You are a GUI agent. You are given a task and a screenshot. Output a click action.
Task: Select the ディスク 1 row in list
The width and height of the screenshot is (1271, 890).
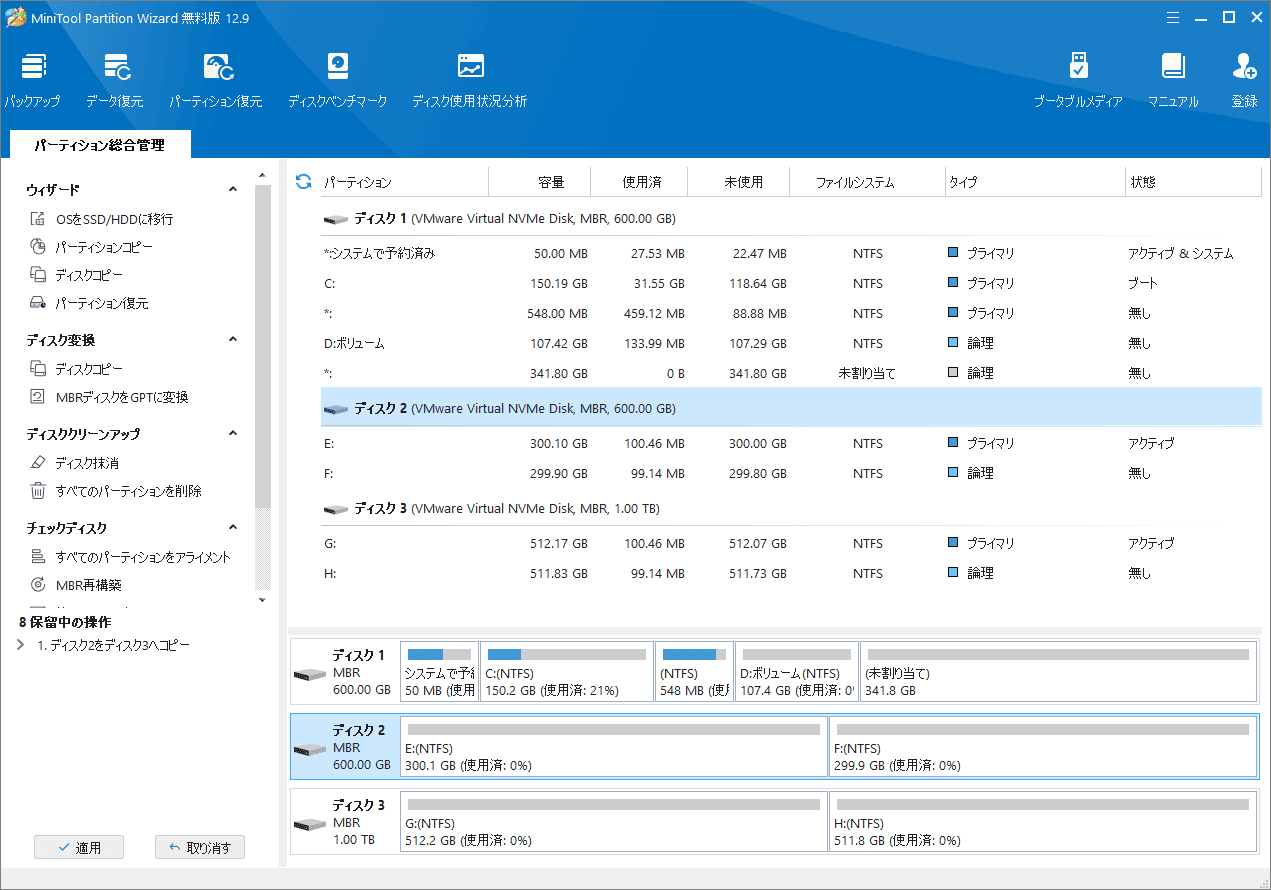[790, 218]
